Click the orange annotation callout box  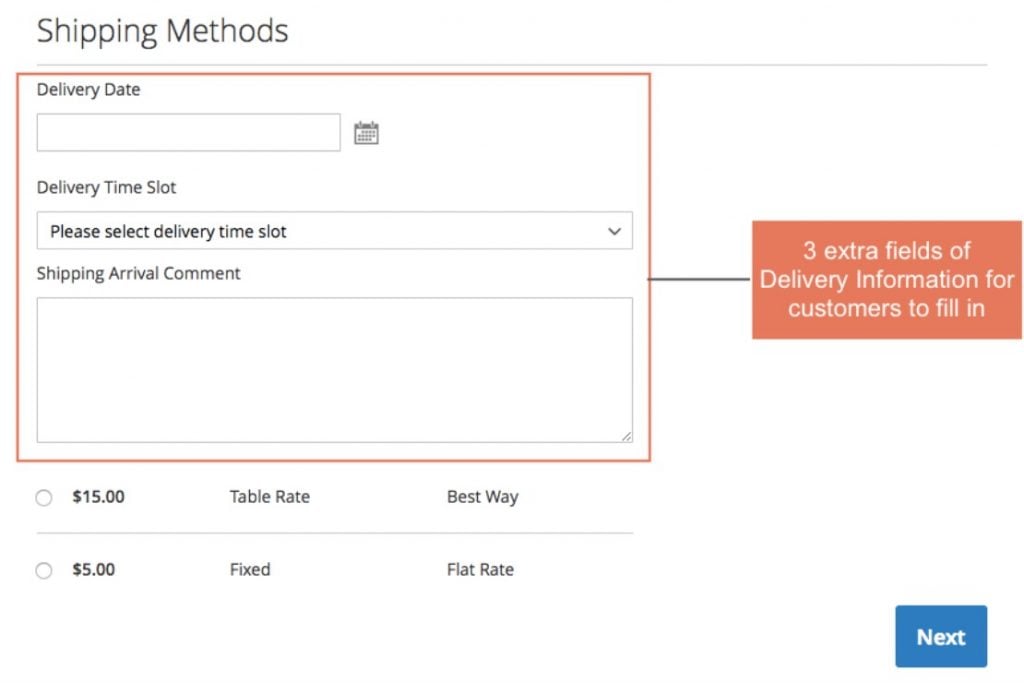(x=886, y=280)
